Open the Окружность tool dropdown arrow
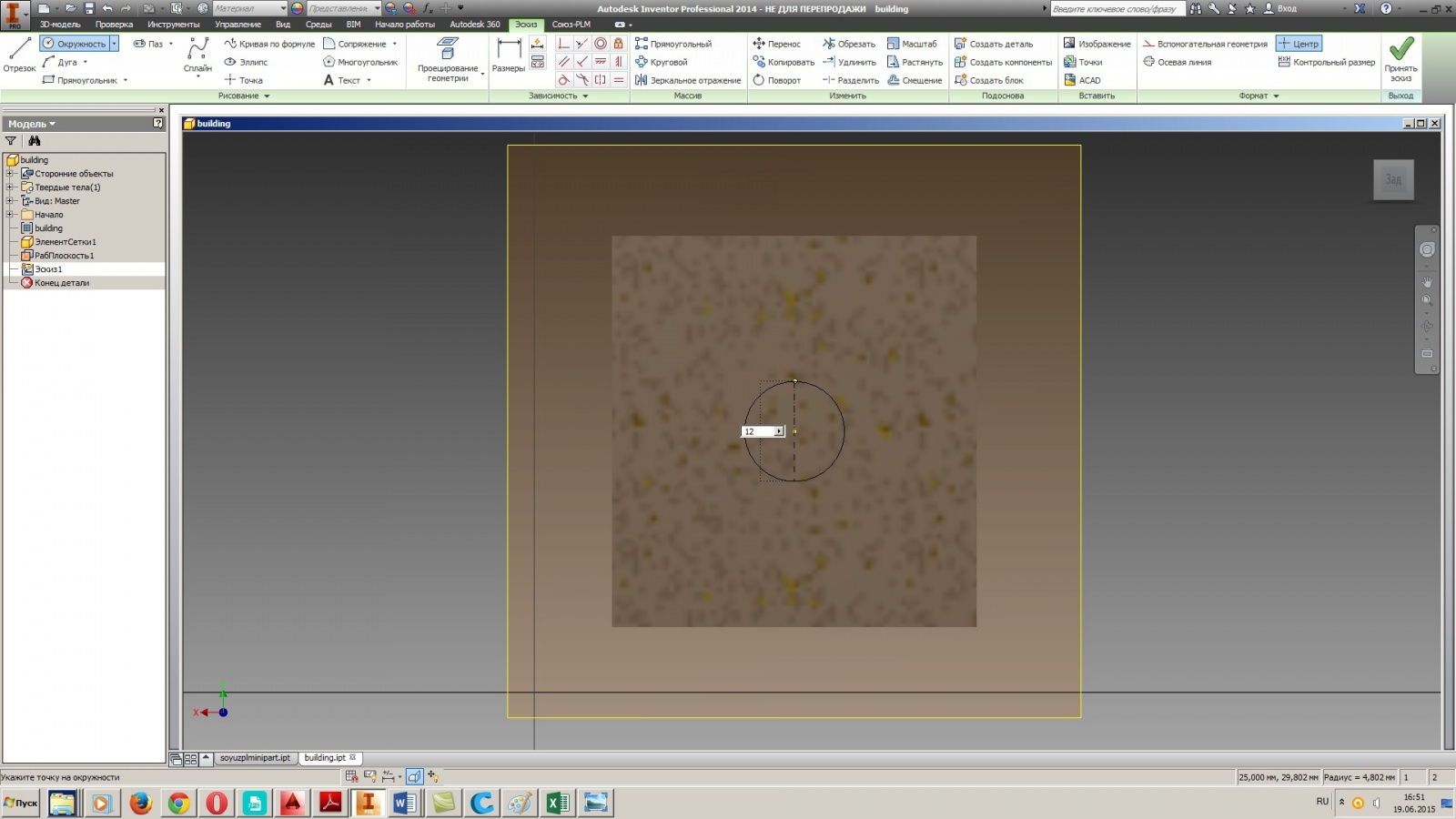Image resolution: width=1456 pixels, height=819 pixels. pos(114,43)
